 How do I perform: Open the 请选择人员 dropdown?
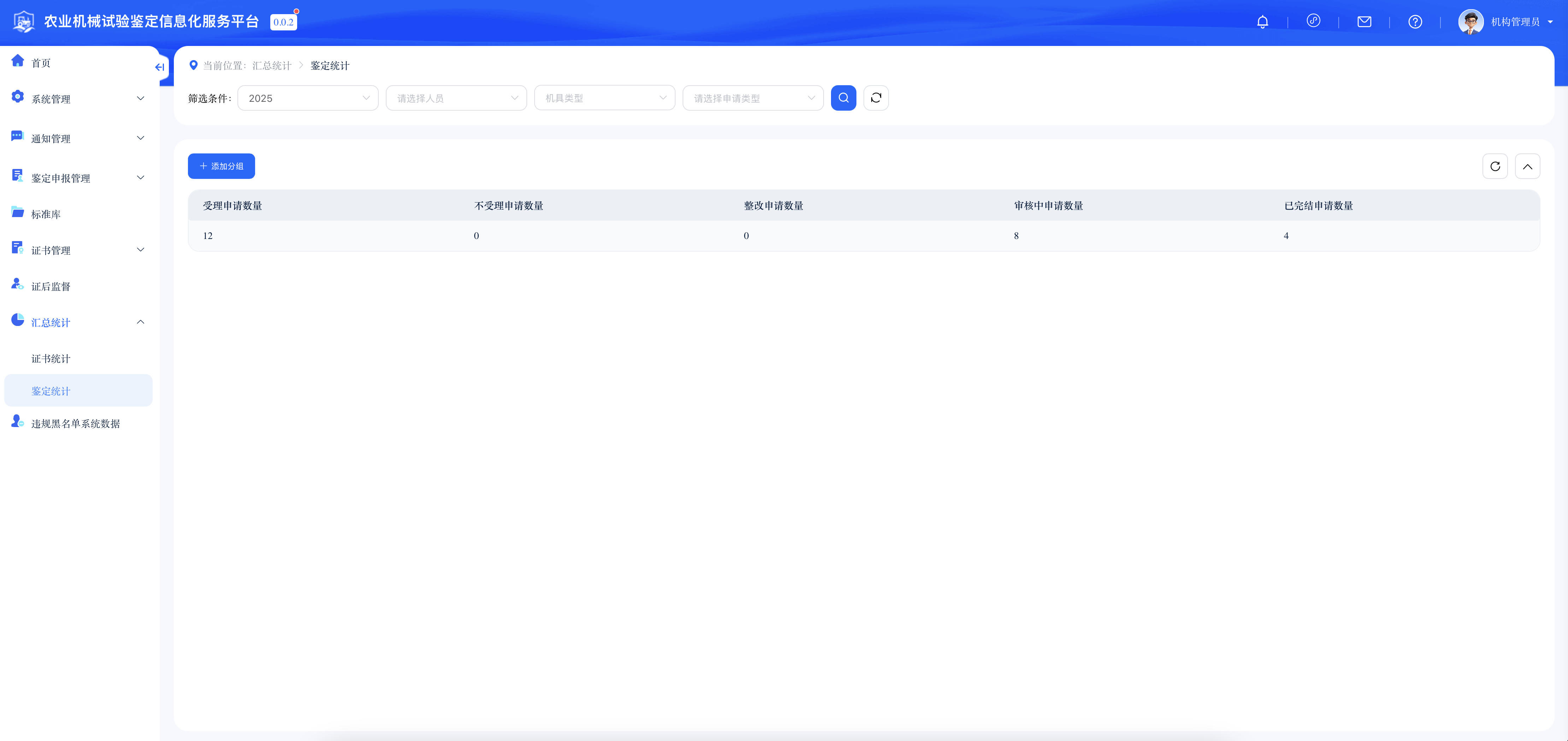tap(456, 98)
